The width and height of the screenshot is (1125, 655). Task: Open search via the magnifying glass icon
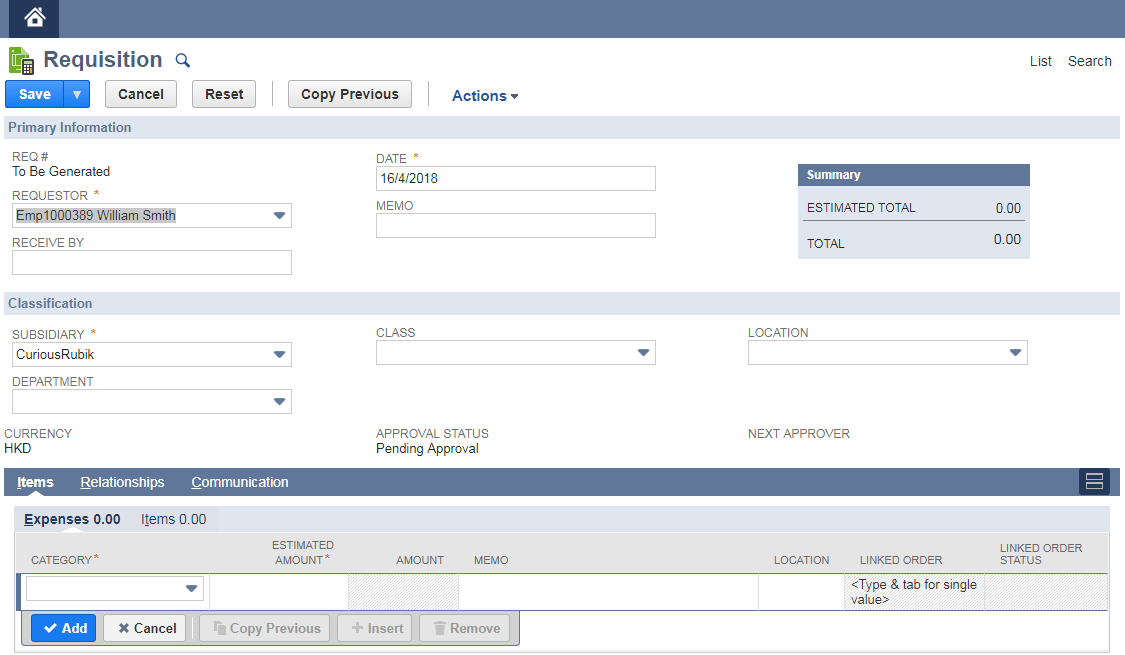[x=182, y=60]
